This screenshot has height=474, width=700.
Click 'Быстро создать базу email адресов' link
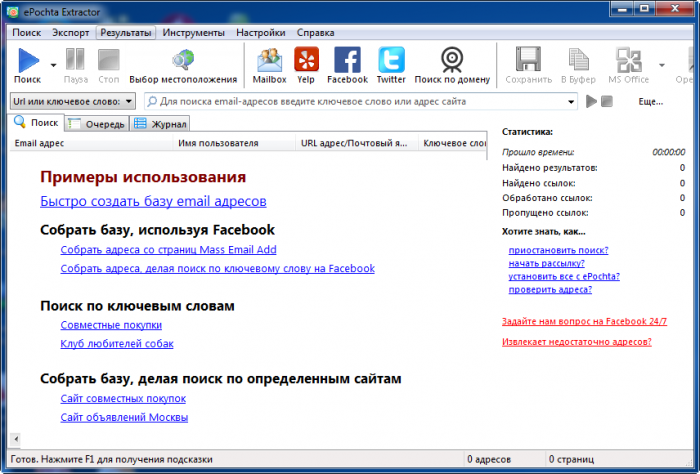tap(153, 201)
